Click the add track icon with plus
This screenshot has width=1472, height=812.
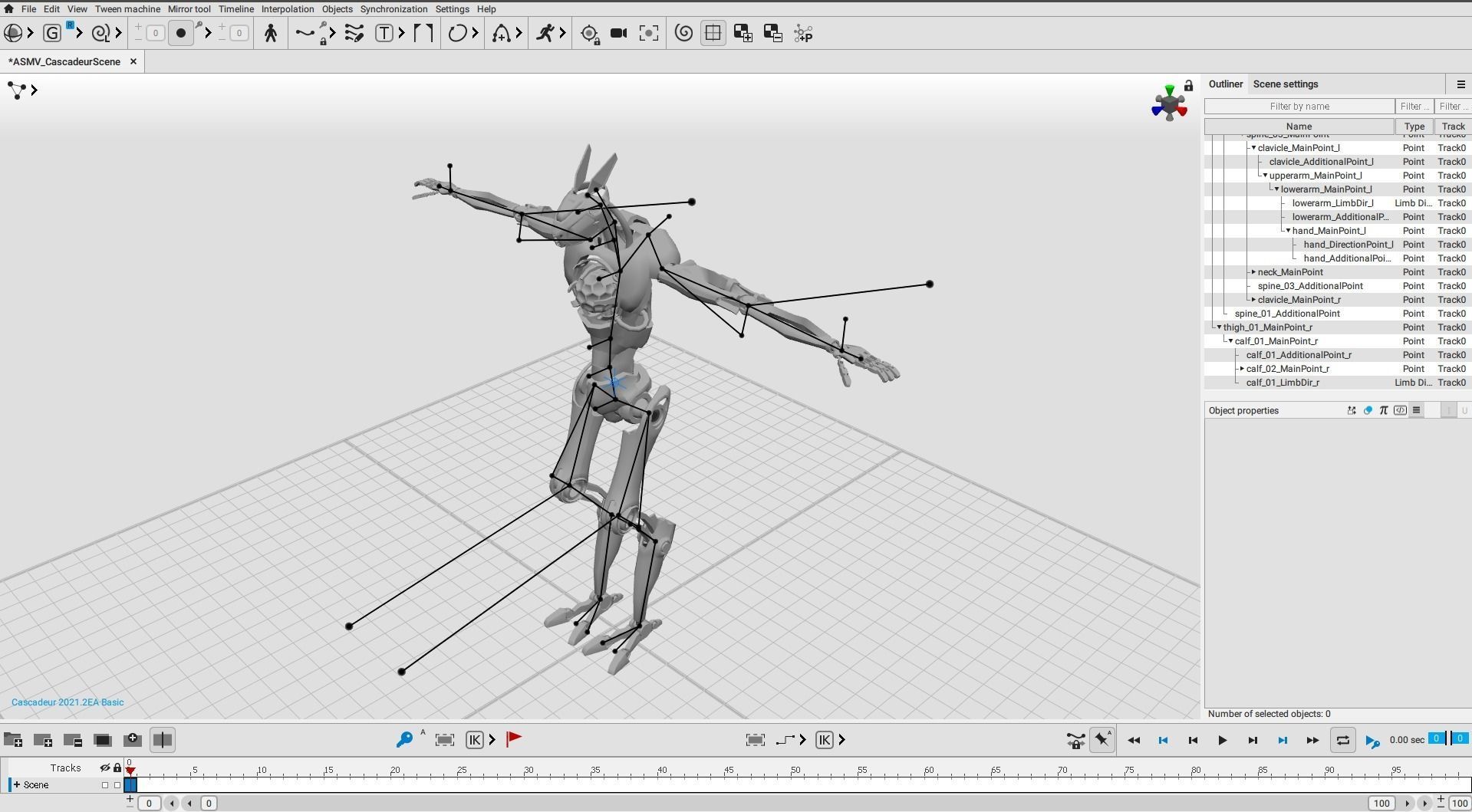coord(43,740)
